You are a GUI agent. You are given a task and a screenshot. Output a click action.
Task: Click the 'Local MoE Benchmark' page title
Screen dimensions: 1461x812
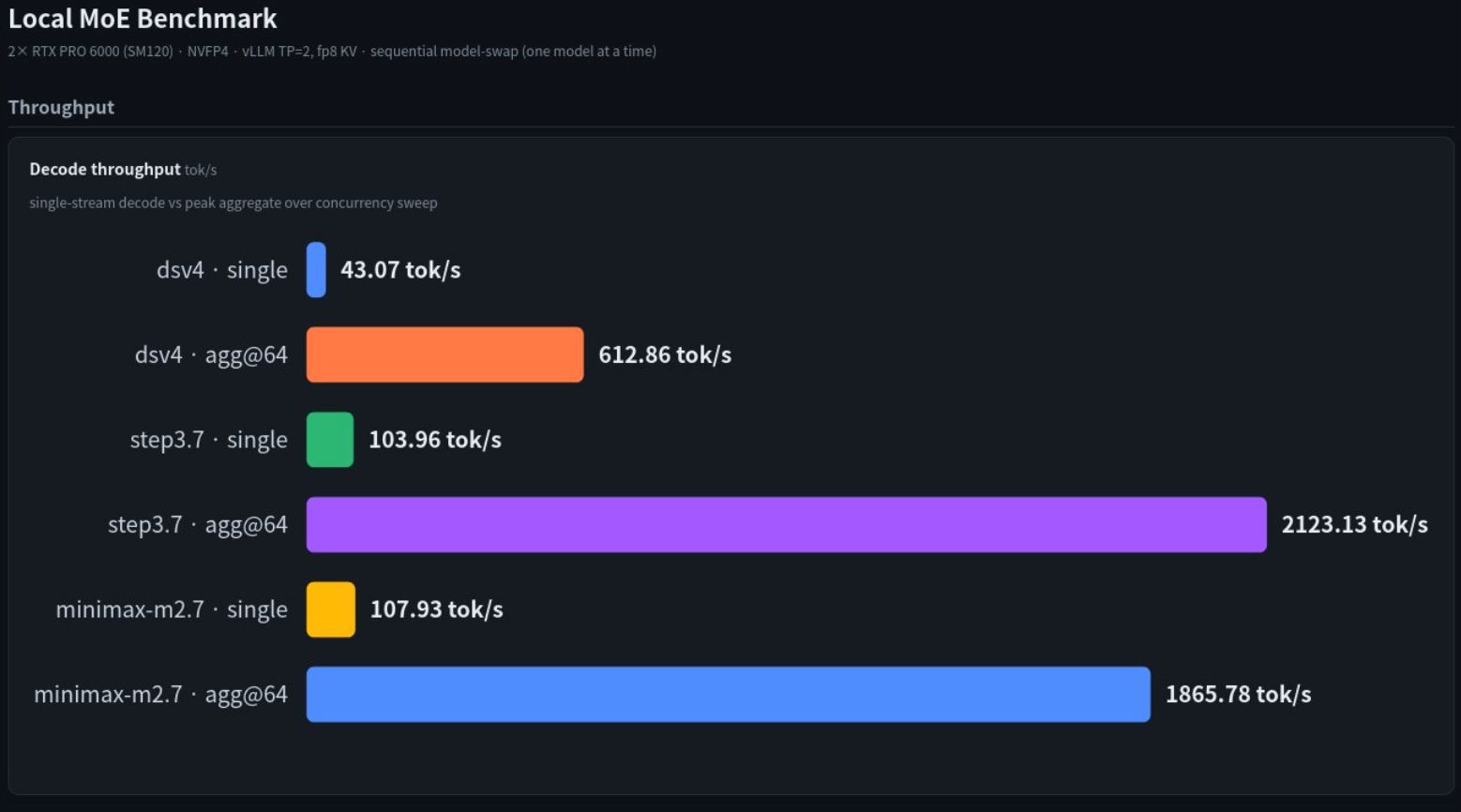coord(143,19)
